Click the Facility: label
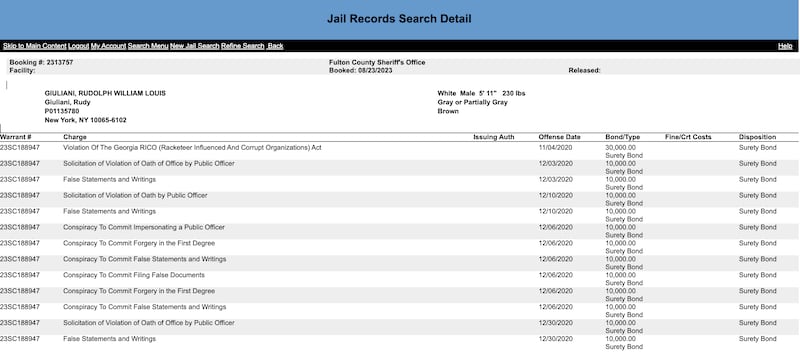800x364 pixels. pyautogui.click(x=22, y=70)
